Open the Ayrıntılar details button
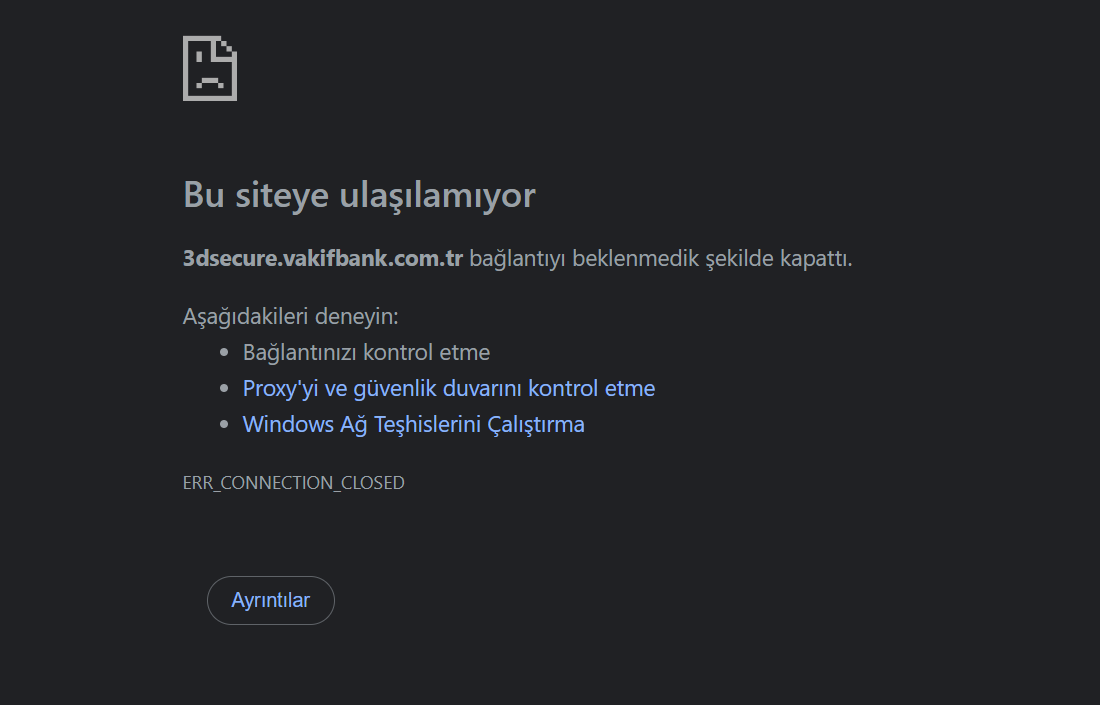1100x705 pixels. [270, 600]
